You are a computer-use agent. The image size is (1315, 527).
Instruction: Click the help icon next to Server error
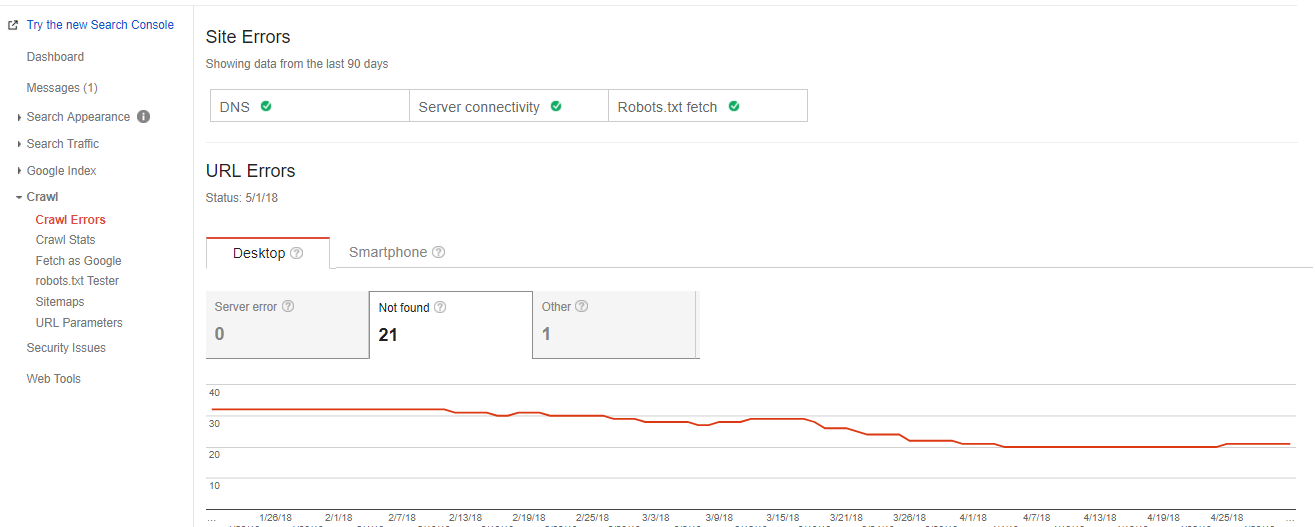(288, 307)
